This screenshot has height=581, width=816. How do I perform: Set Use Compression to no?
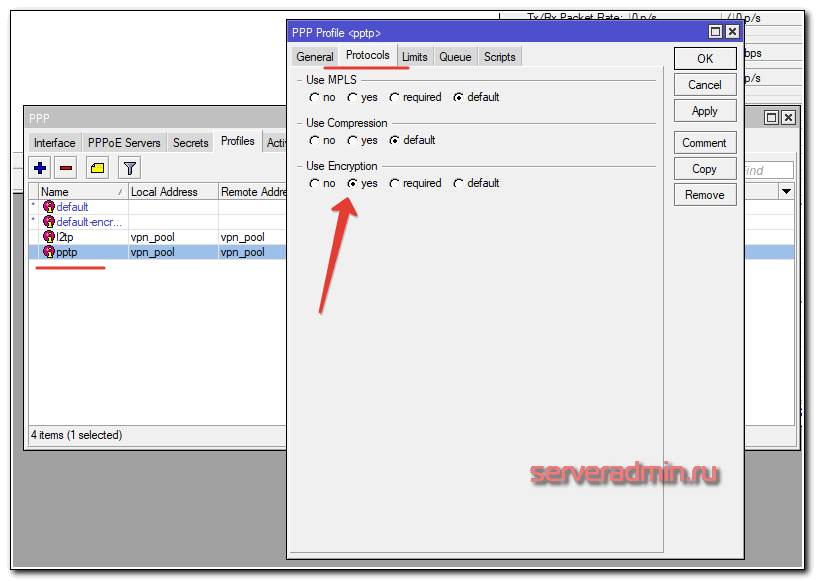314,141
